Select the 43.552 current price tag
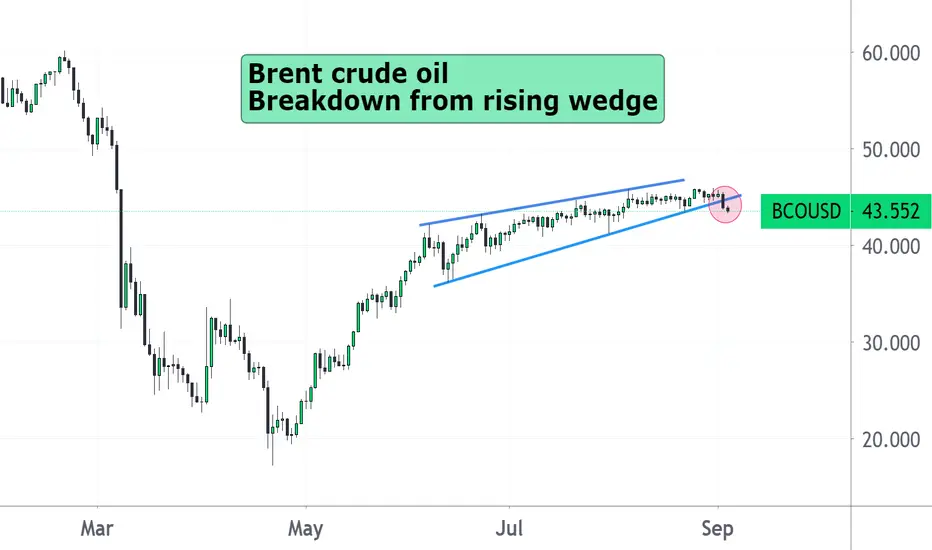The height and width of the screenshot is (550, 932). click(890, 211)
